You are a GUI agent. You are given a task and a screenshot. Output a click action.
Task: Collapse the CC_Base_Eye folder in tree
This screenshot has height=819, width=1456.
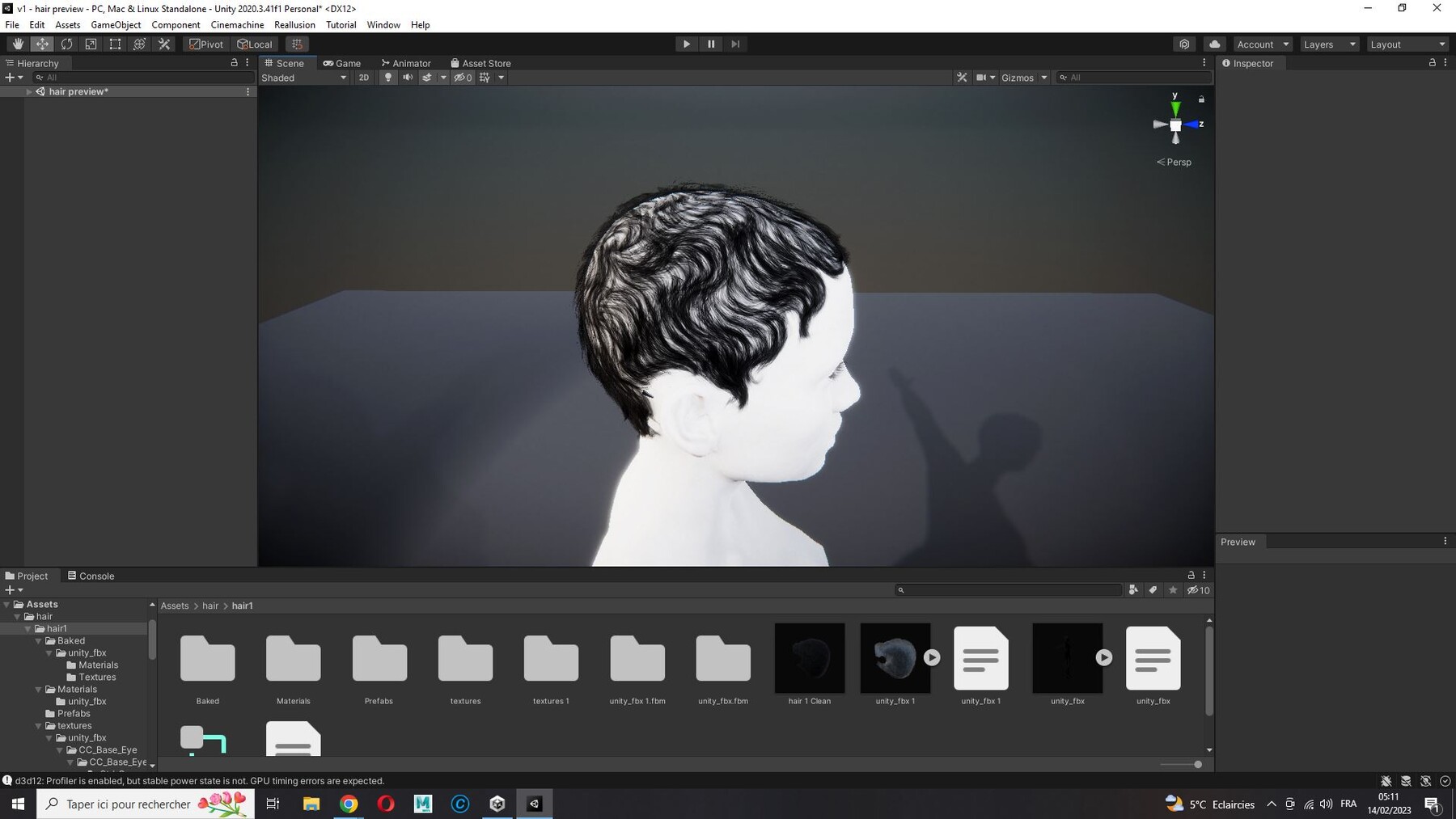coord(60,749)
